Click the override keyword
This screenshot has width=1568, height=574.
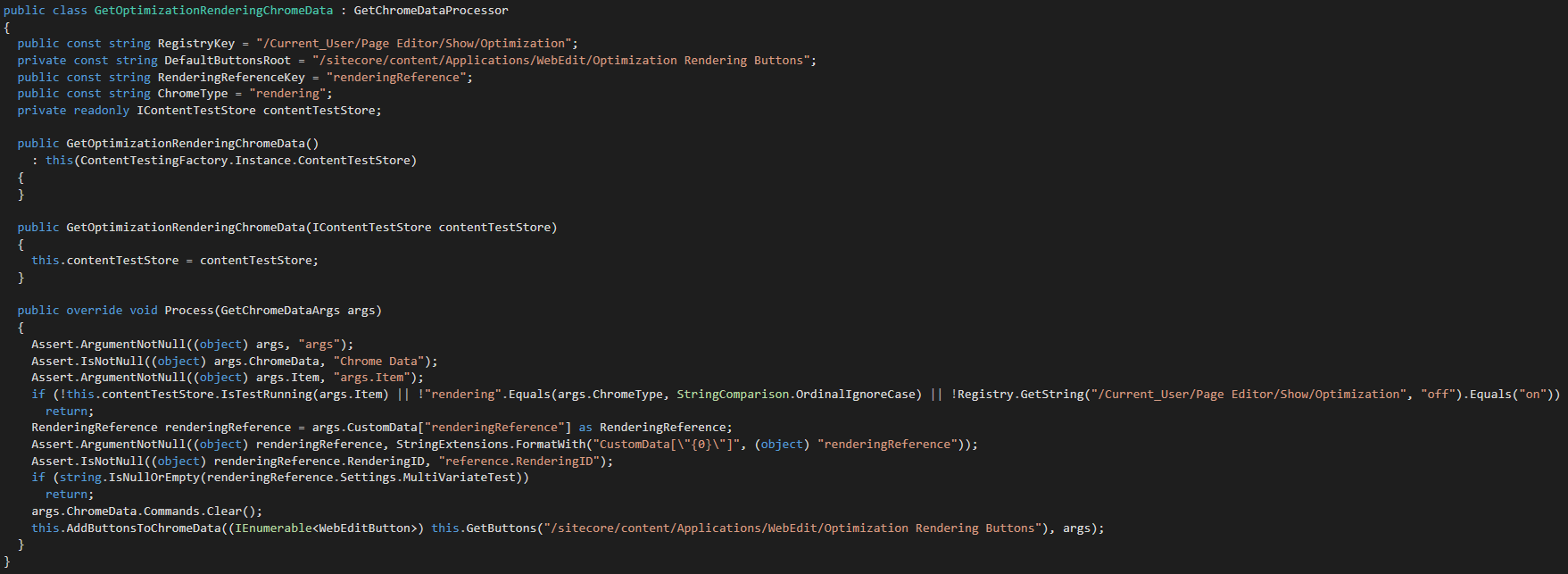point(95,311)
